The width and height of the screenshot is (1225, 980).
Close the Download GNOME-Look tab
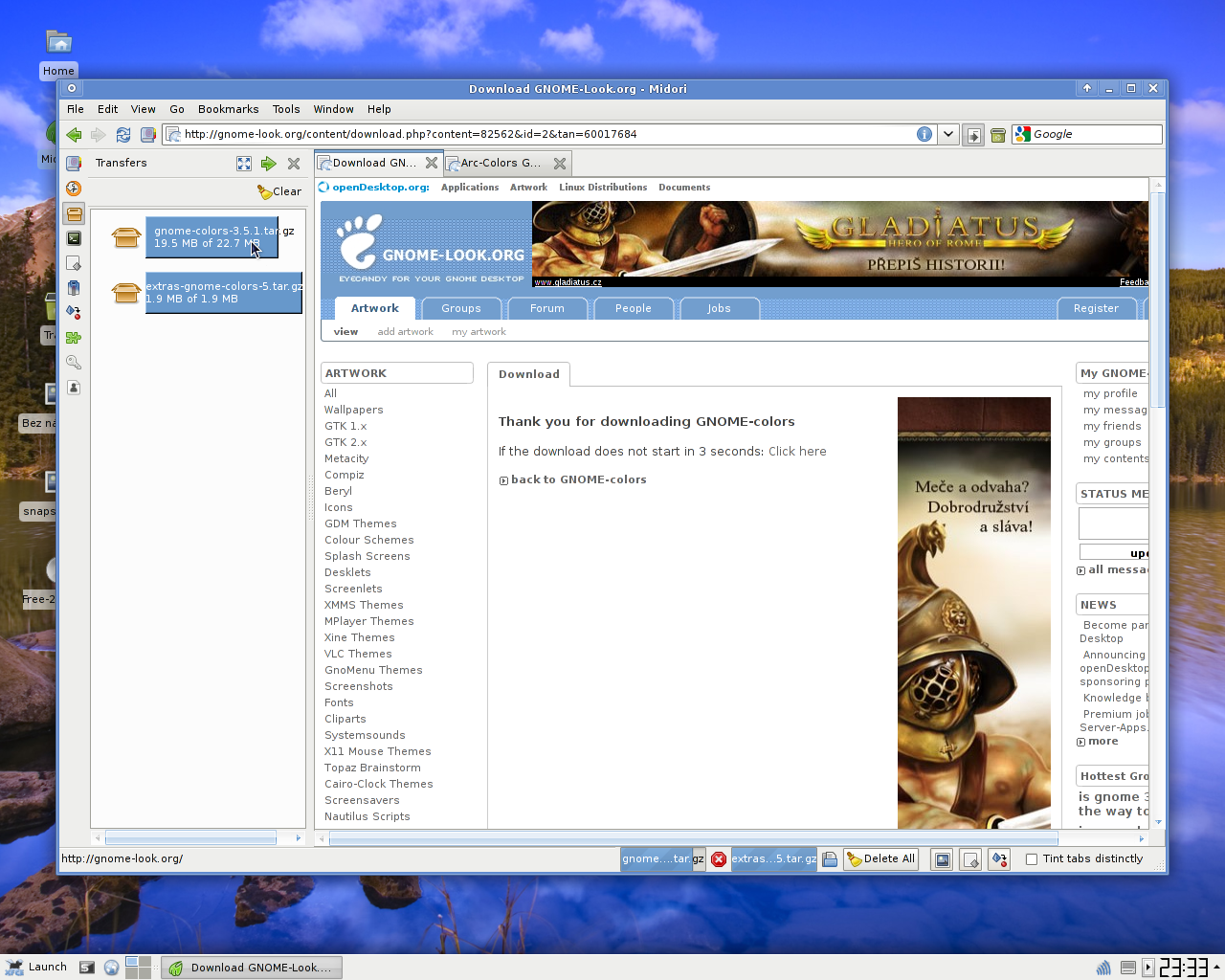click(x=432, y=163)
